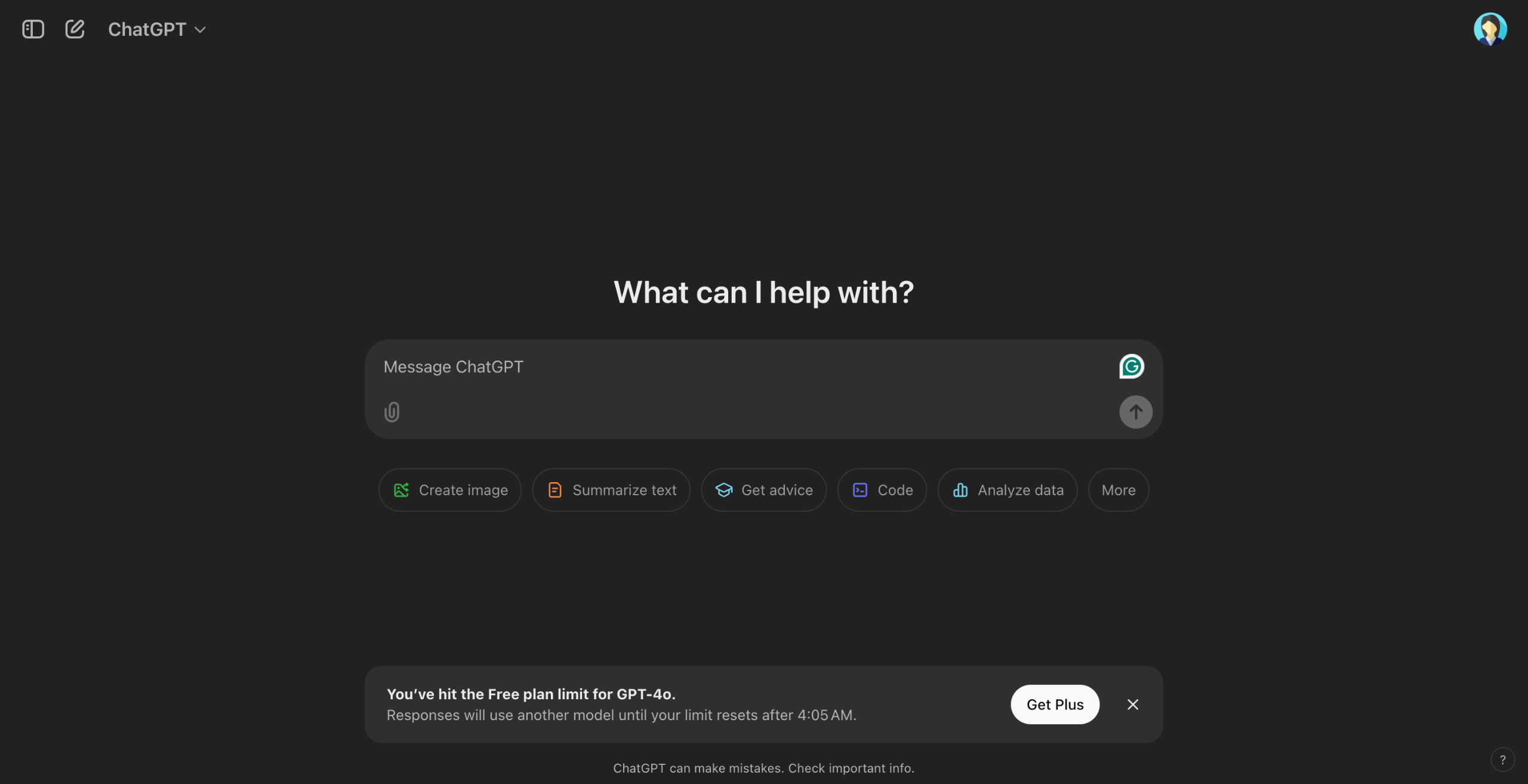The width and height of the screenshot is (1528, 784).
Task: Click the graduation cap Get advice icon
Action: (x=723, y=490)
